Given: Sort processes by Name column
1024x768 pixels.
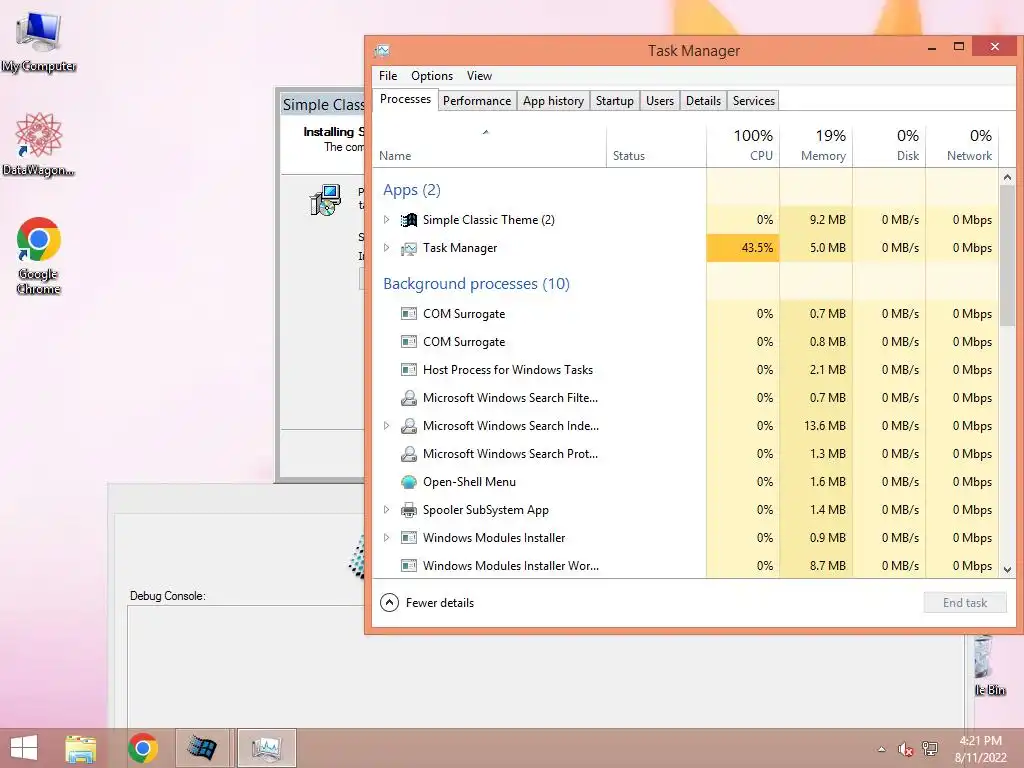Looking at the screenshot, I should [490, 146].
